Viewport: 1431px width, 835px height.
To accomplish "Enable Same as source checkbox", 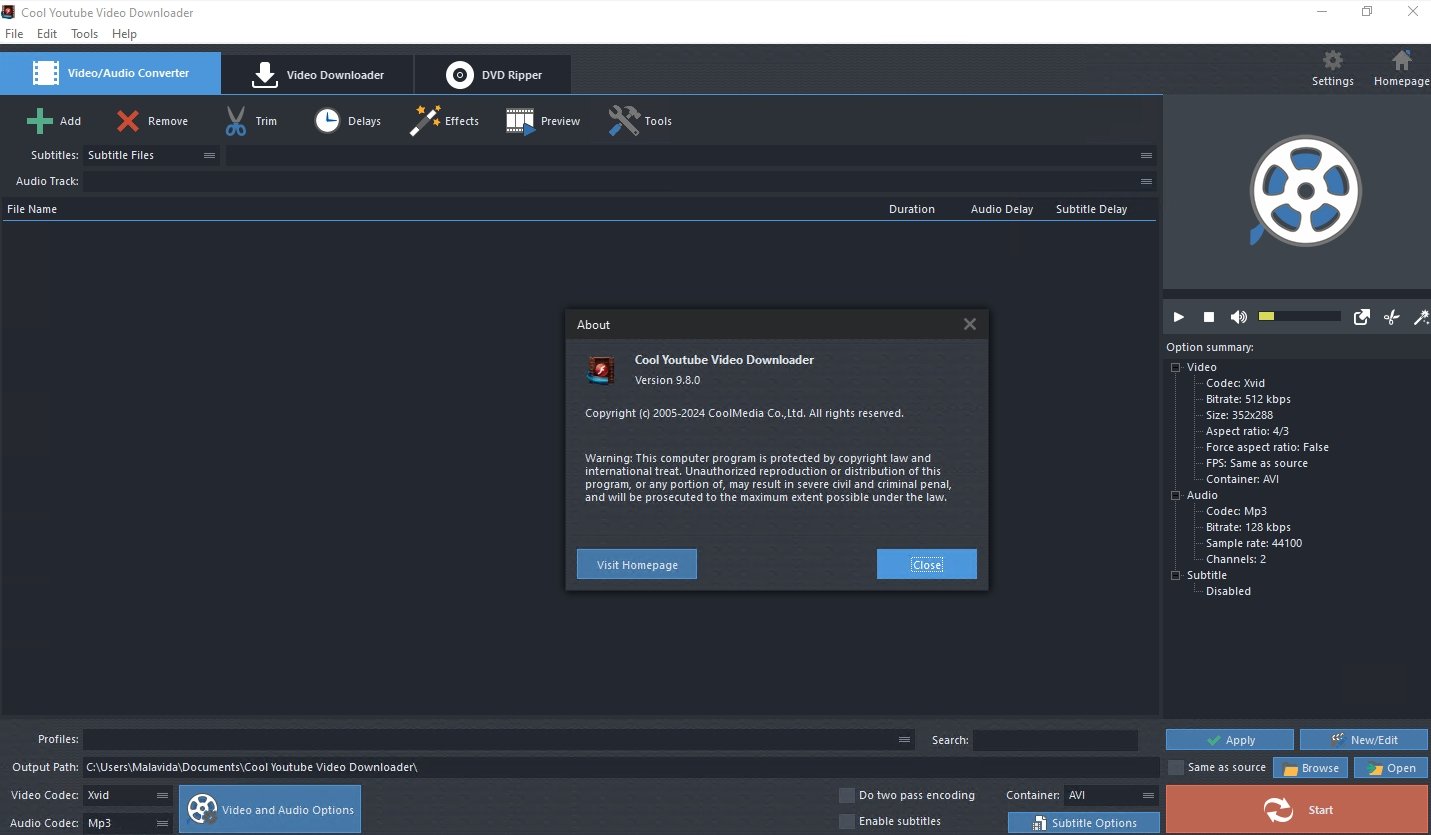I will (1177, 767).
